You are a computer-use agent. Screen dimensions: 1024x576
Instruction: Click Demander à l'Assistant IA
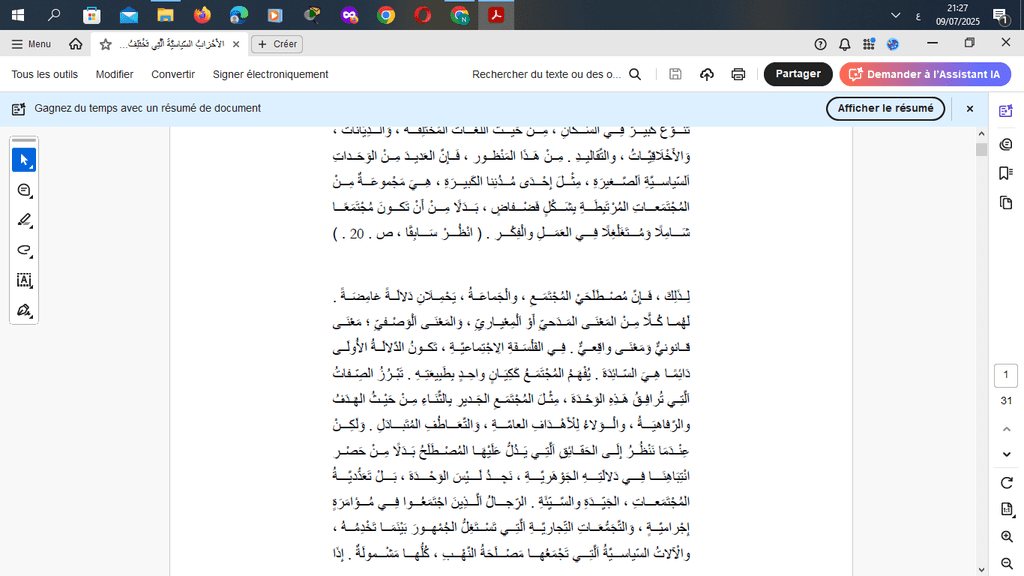925,74
